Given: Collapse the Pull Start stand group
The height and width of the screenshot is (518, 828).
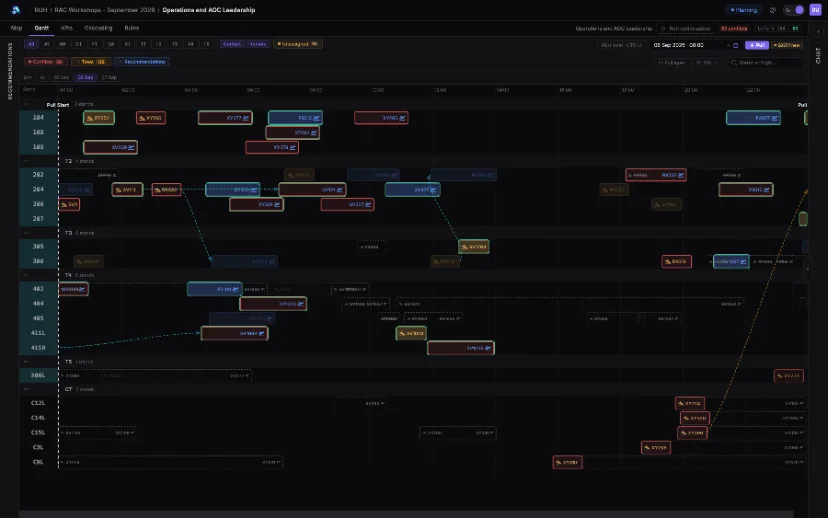Looking at the screenshot, I should [x=26, y=105].
